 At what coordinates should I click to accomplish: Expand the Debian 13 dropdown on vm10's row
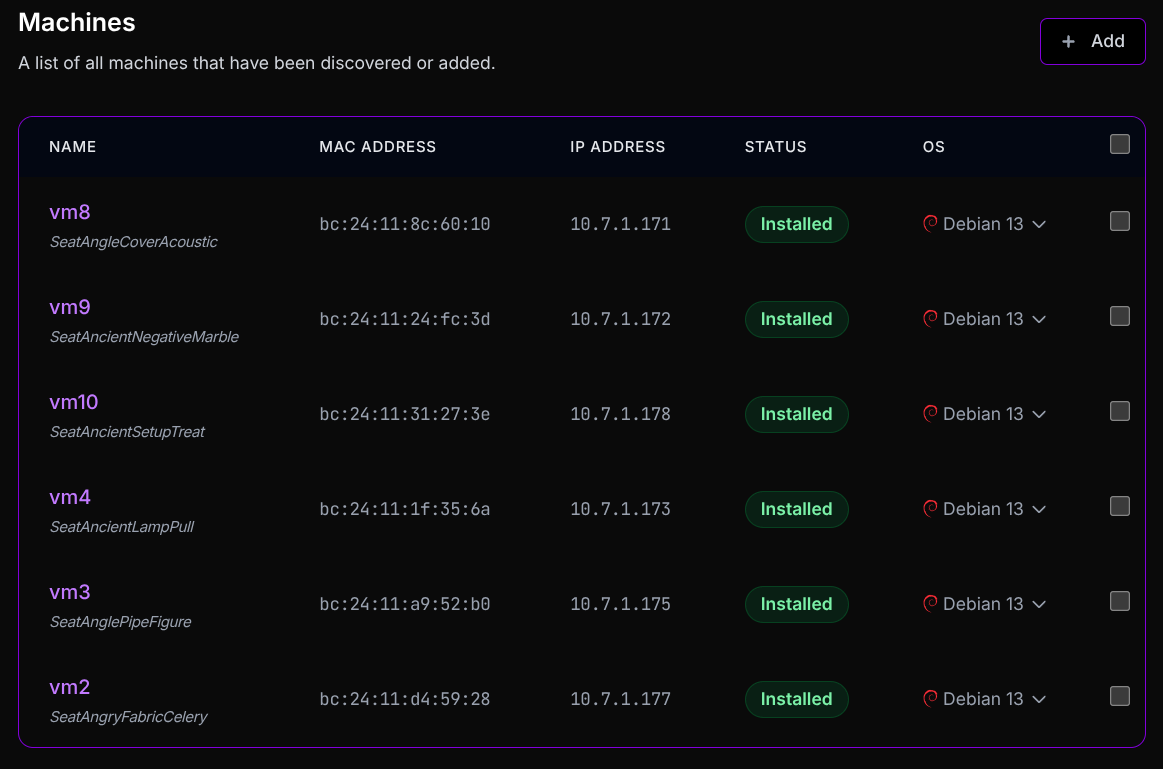pyautogui.click(x=1039, y=414)
